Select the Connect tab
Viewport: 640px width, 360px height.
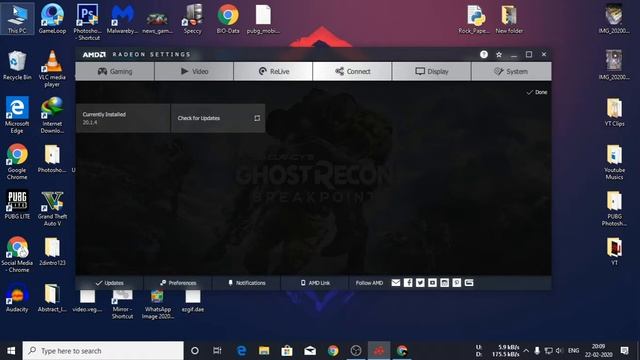[x=352, y=71]
